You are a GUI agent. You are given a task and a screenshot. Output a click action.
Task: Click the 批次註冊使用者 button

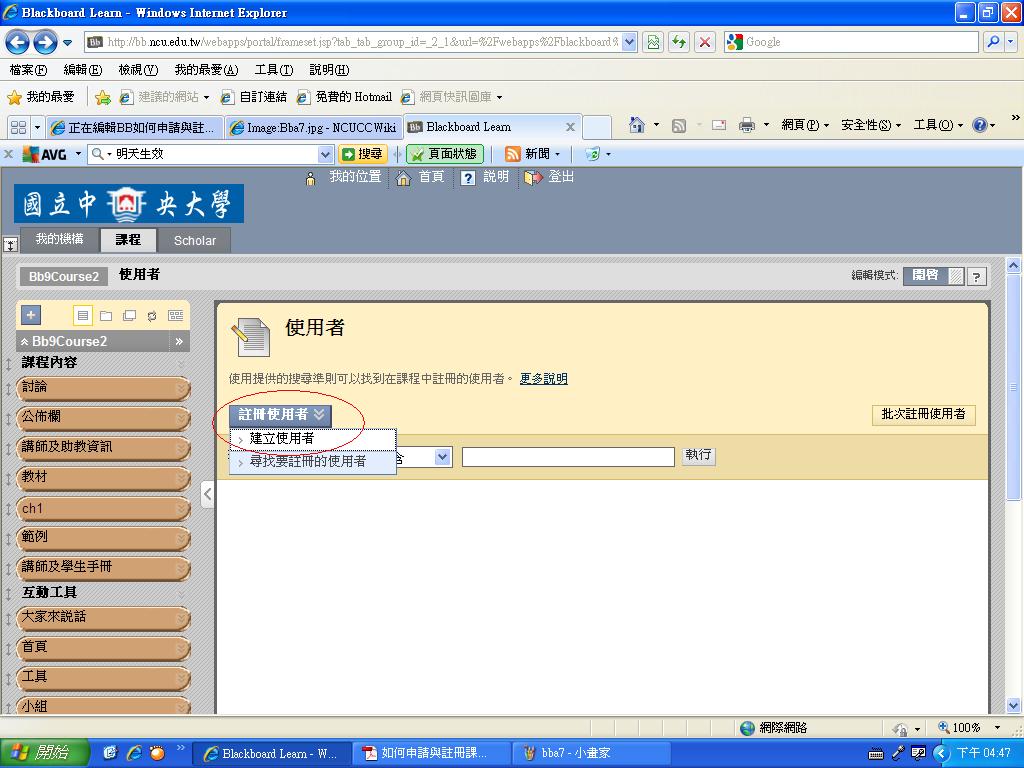[923, 414]
